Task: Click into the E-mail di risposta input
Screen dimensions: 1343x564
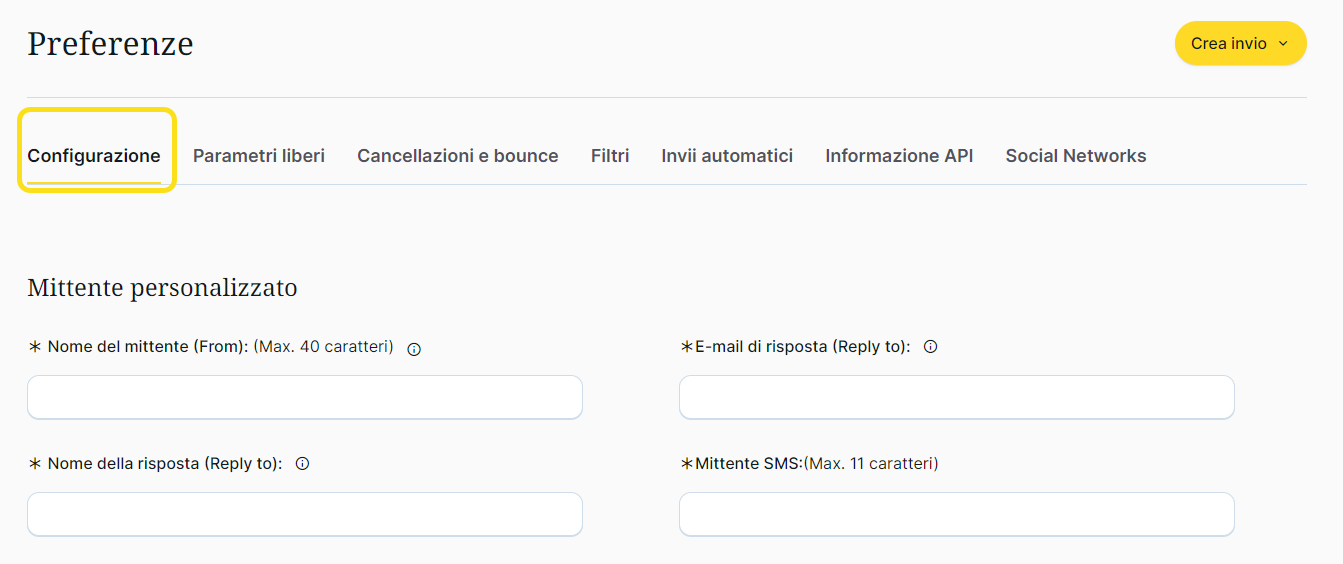Action: pos(957,397)
